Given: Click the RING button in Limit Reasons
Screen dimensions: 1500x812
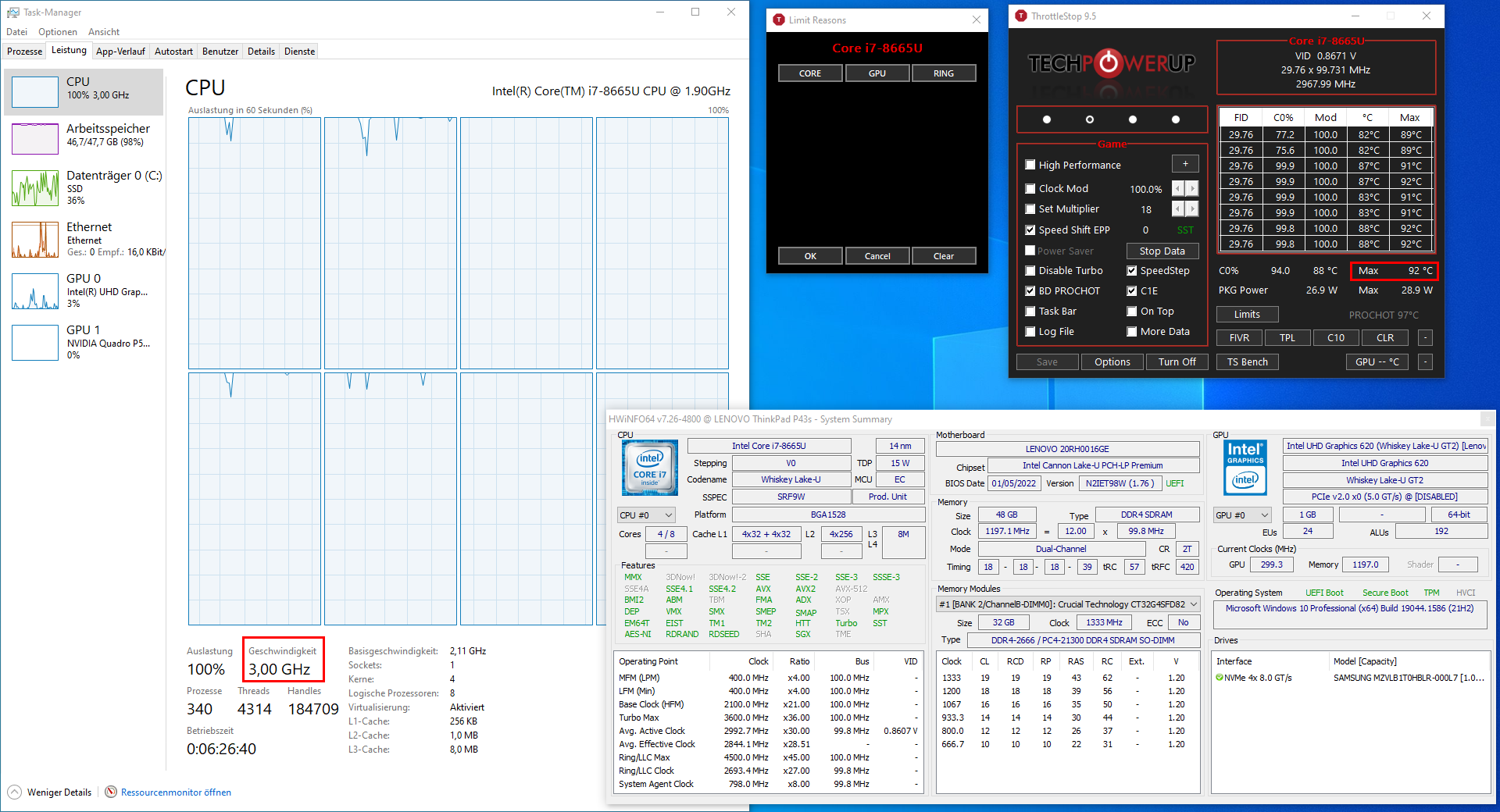Looking at the screenshot, I should [944, 73].
